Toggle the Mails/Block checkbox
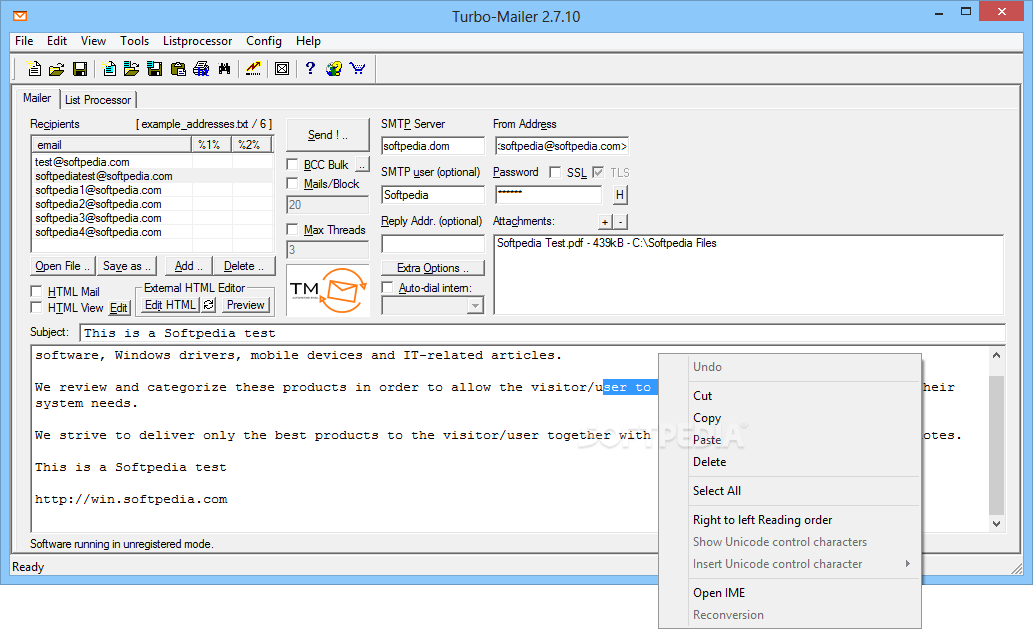The width and height of the screenshot is (1033, 629). 293,183
